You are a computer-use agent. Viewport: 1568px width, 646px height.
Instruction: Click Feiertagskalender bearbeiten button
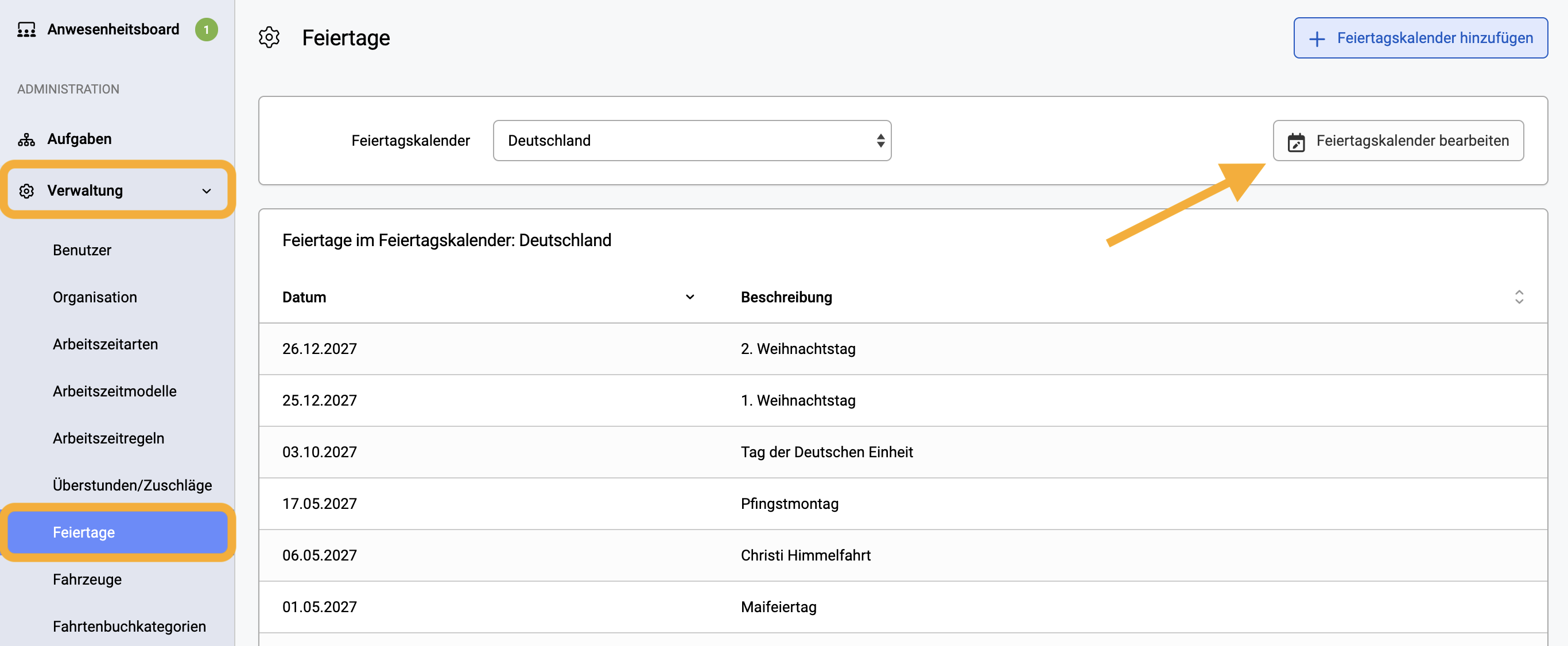tap(1398, 141)
